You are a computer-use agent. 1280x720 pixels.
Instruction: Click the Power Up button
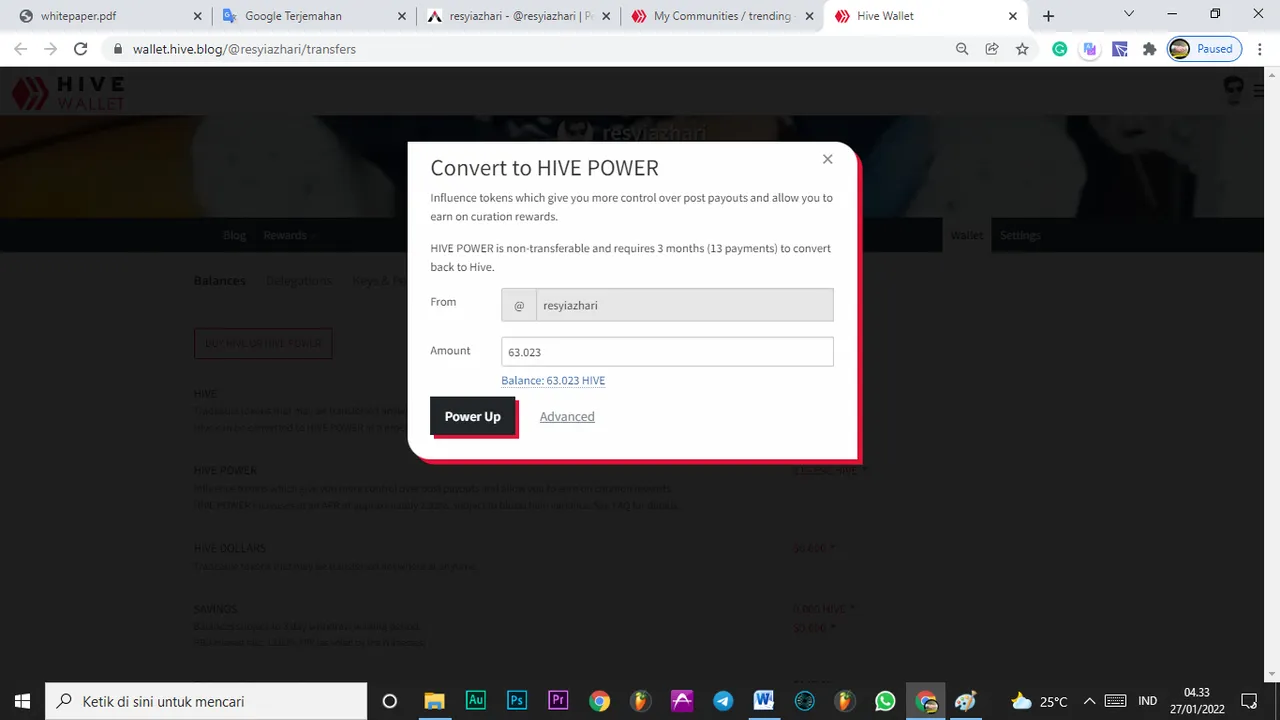[472, 416]
